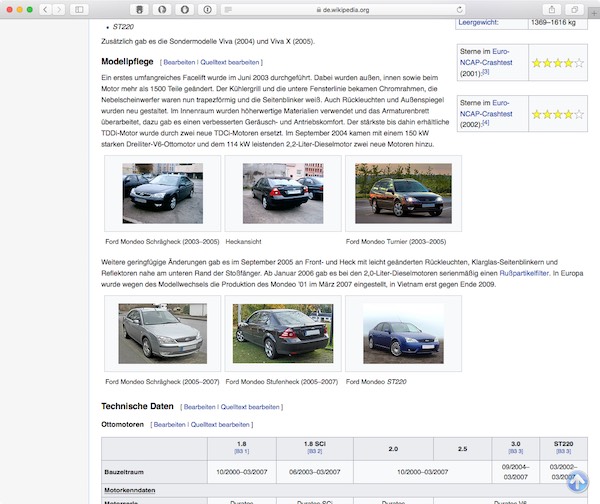Click the 2002 Euro NCAP star rating image
Viewport: 600px width, 504px height.
558,114
